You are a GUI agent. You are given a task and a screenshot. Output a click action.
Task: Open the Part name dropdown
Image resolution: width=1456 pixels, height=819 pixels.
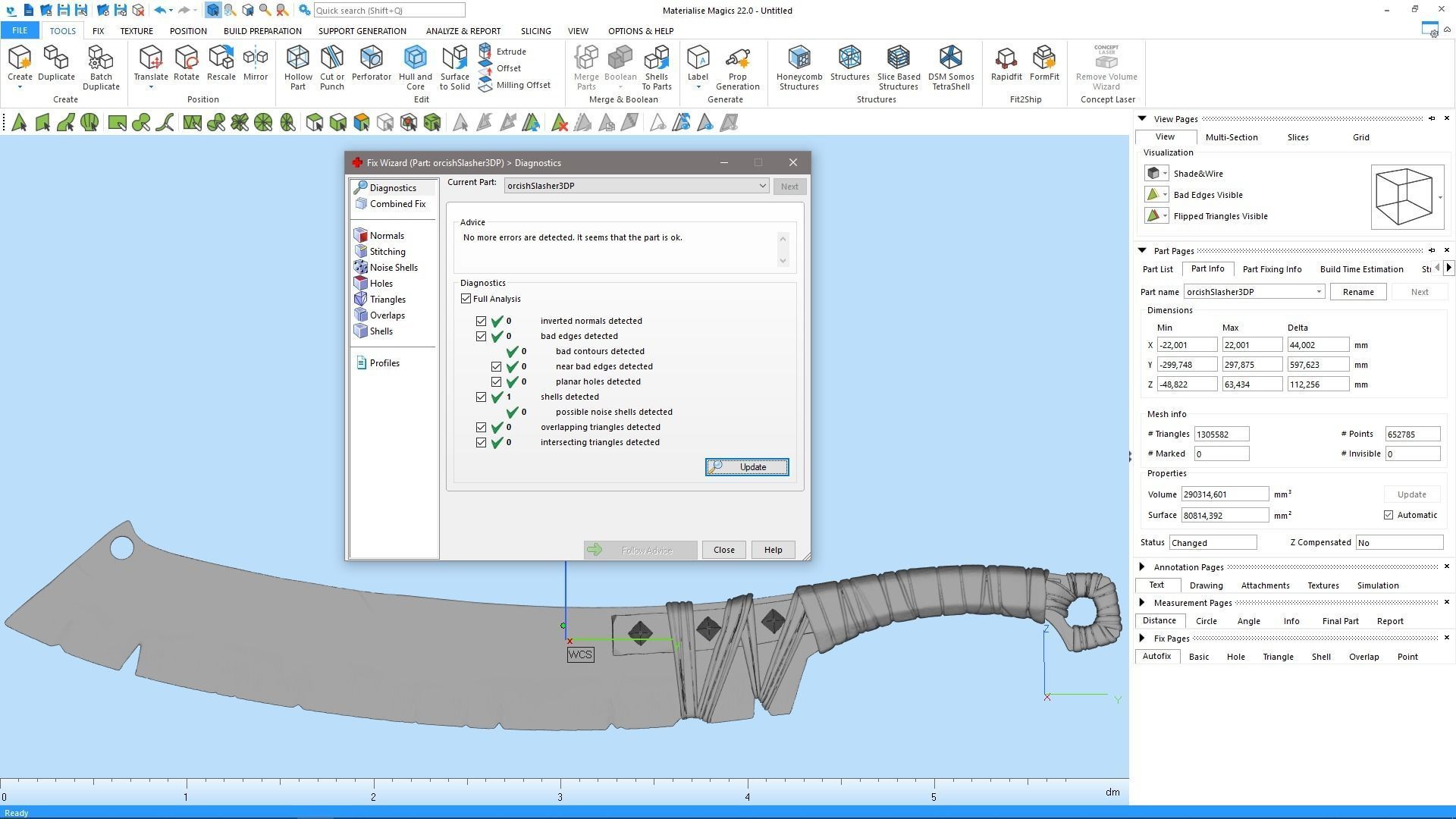1319,292
